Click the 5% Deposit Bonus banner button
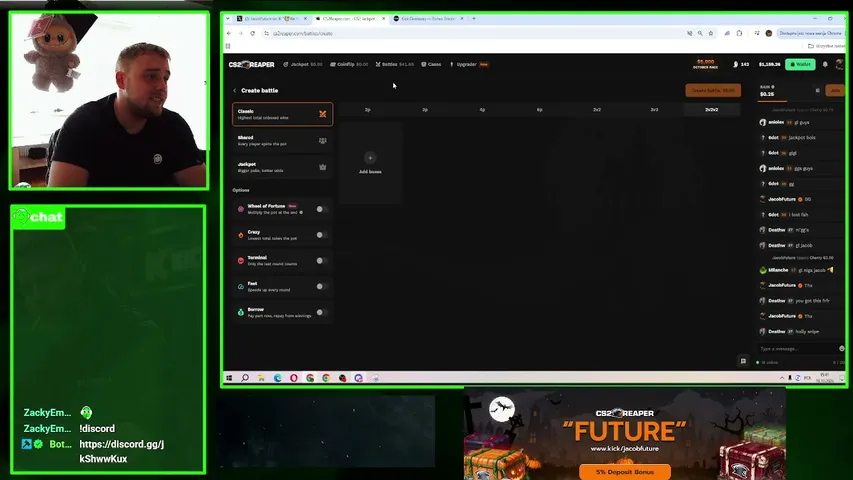Image resolution: width=853 pixels, height=480 pixels. (625, 471)
